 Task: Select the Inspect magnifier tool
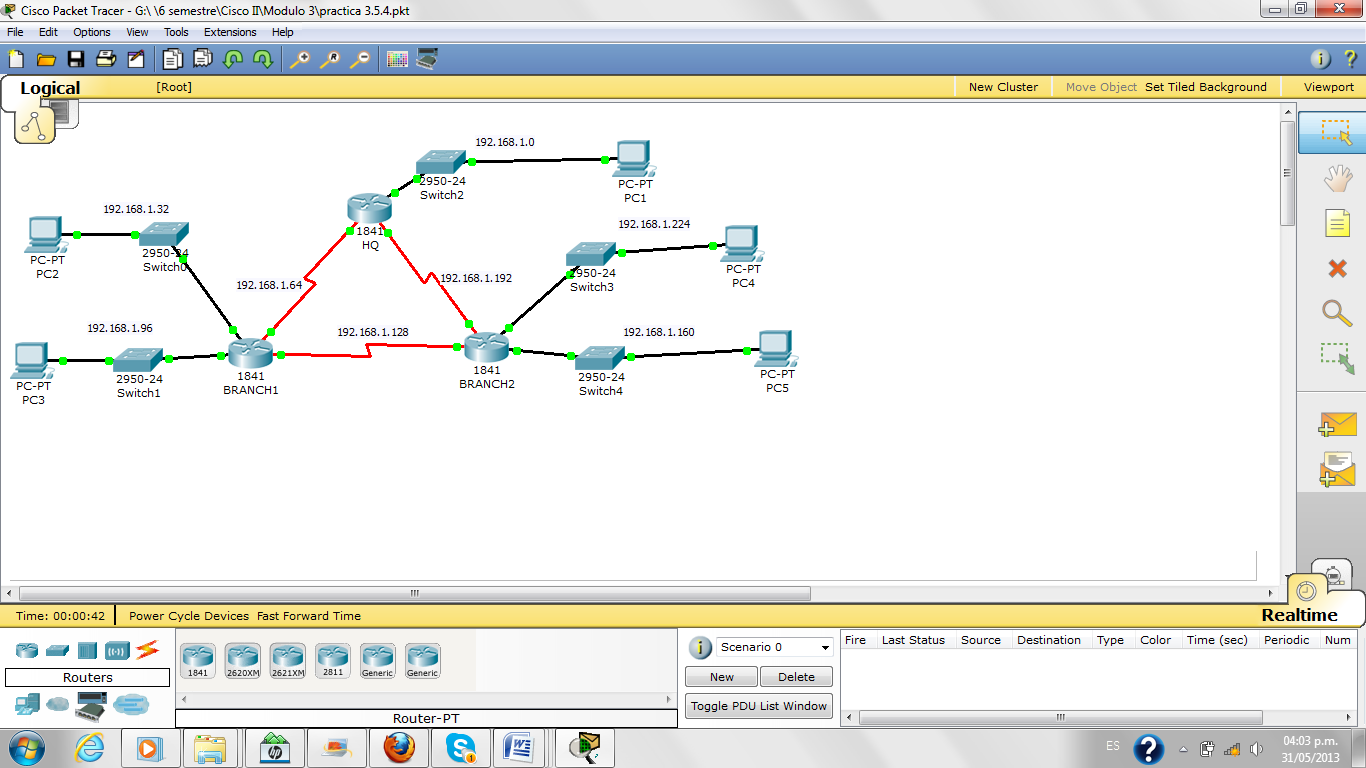tap(1337, 313)
